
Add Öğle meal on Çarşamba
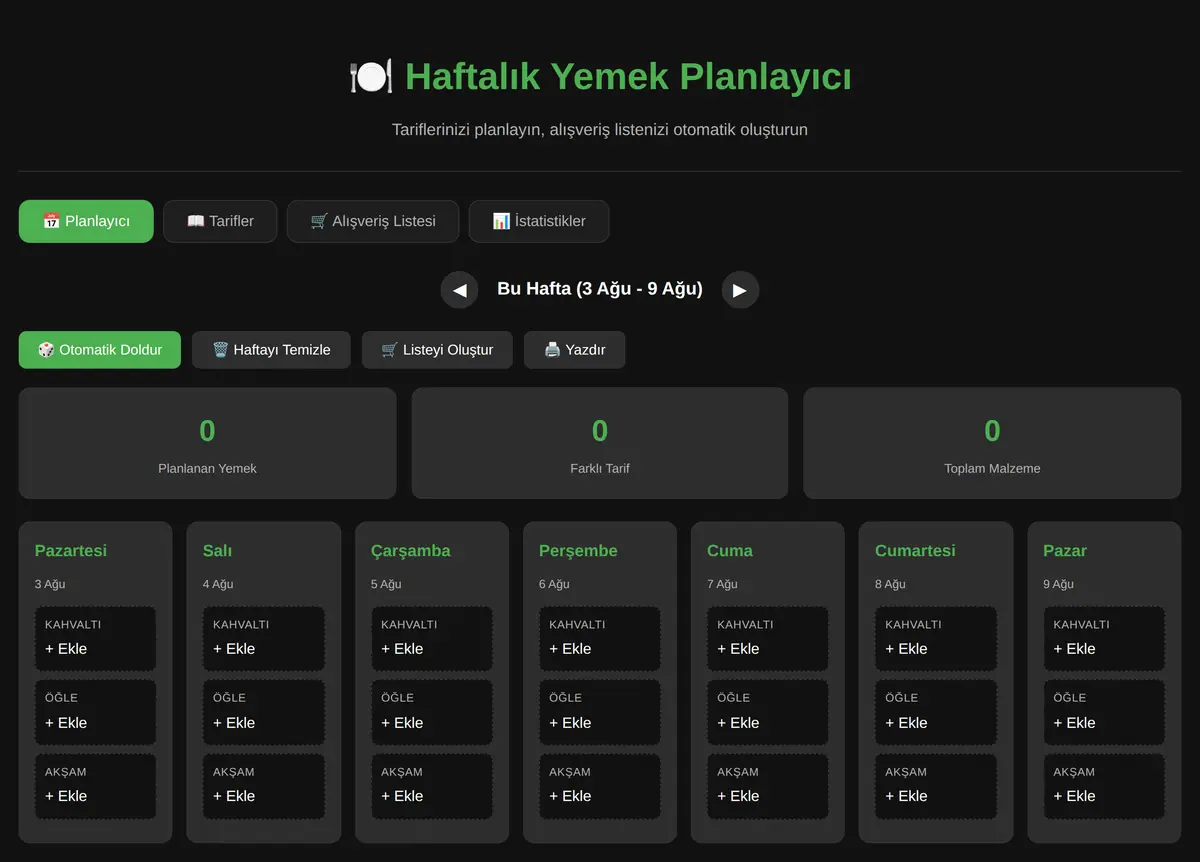[x=431, y=712]
